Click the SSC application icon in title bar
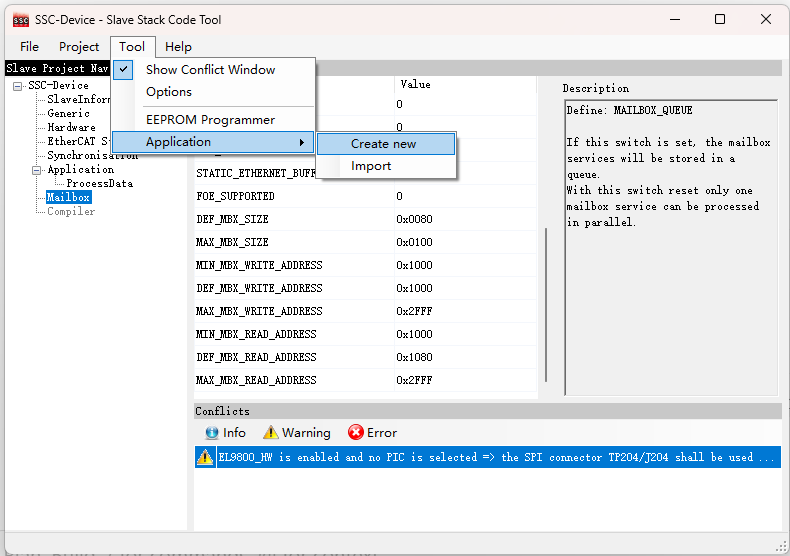 pyautogui.click(x=21, y=20)
